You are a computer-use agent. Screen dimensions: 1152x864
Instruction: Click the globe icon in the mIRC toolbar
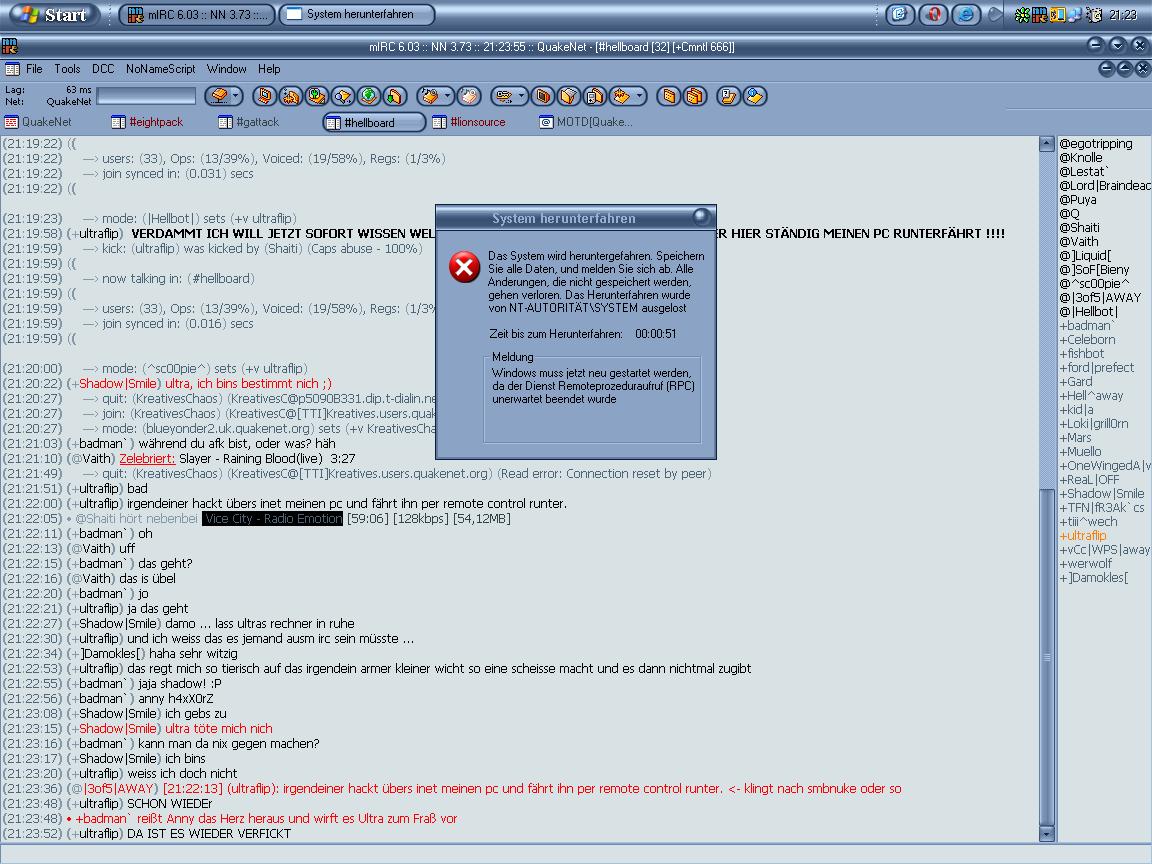(368, 96)
